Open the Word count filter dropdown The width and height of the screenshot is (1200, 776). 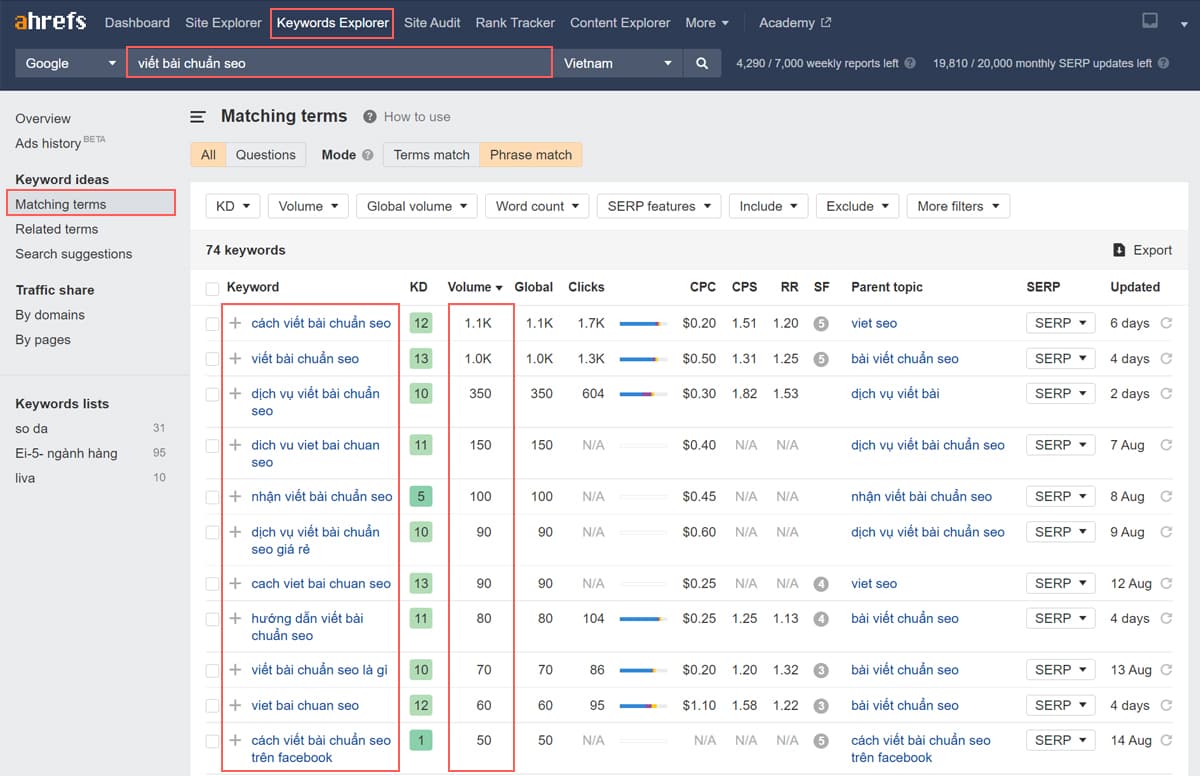pyautogui.click(x=536, y=206)
